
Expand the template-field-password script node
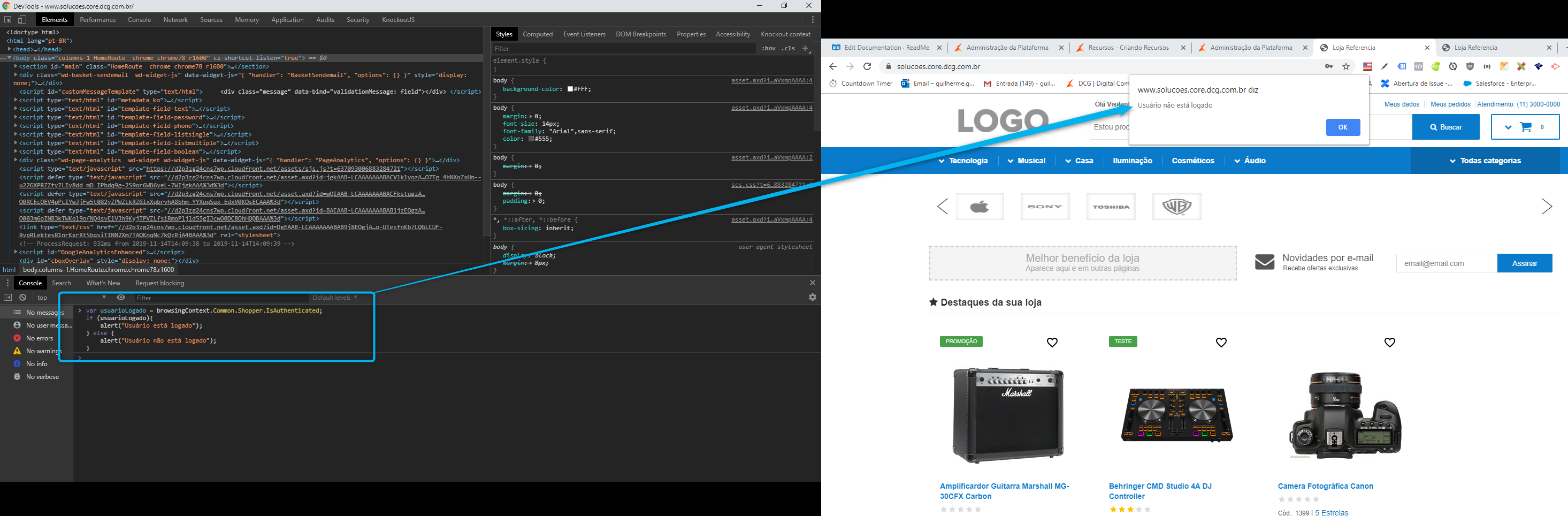click(x=16, y=117)
